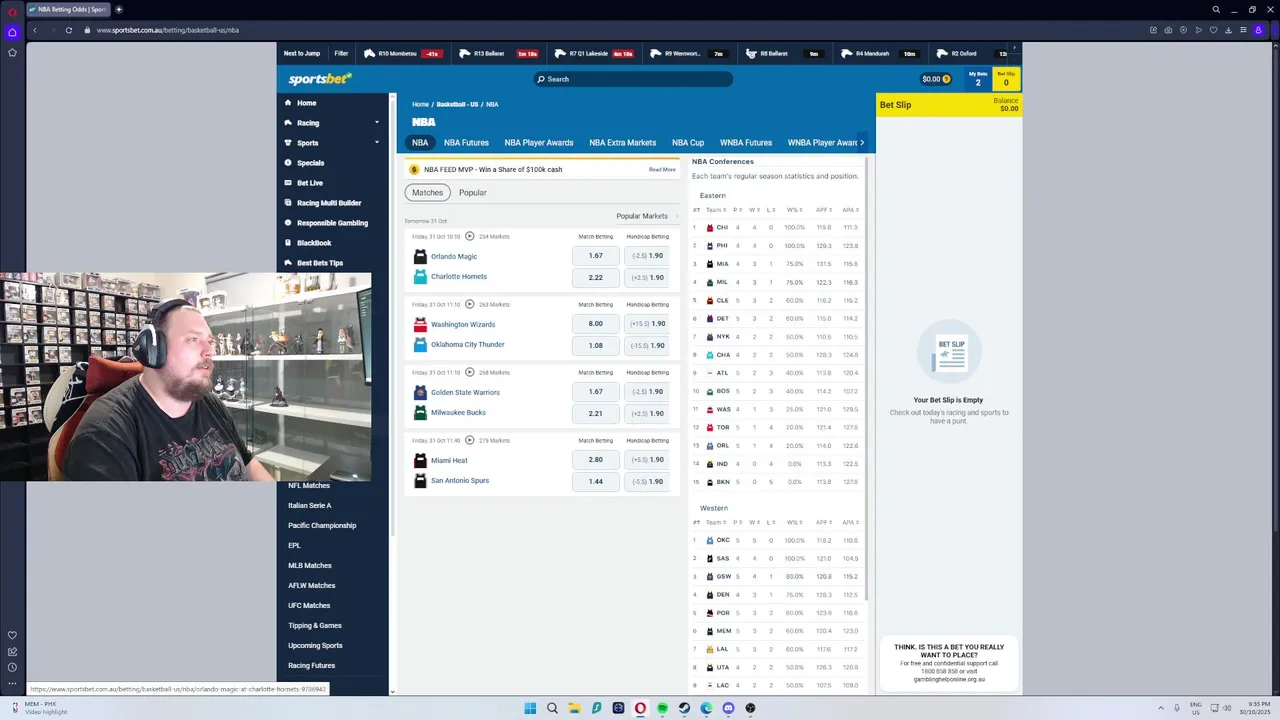Click the Sportsbet search field
The height and width of the screenshot is (720, 1280).
633,79
